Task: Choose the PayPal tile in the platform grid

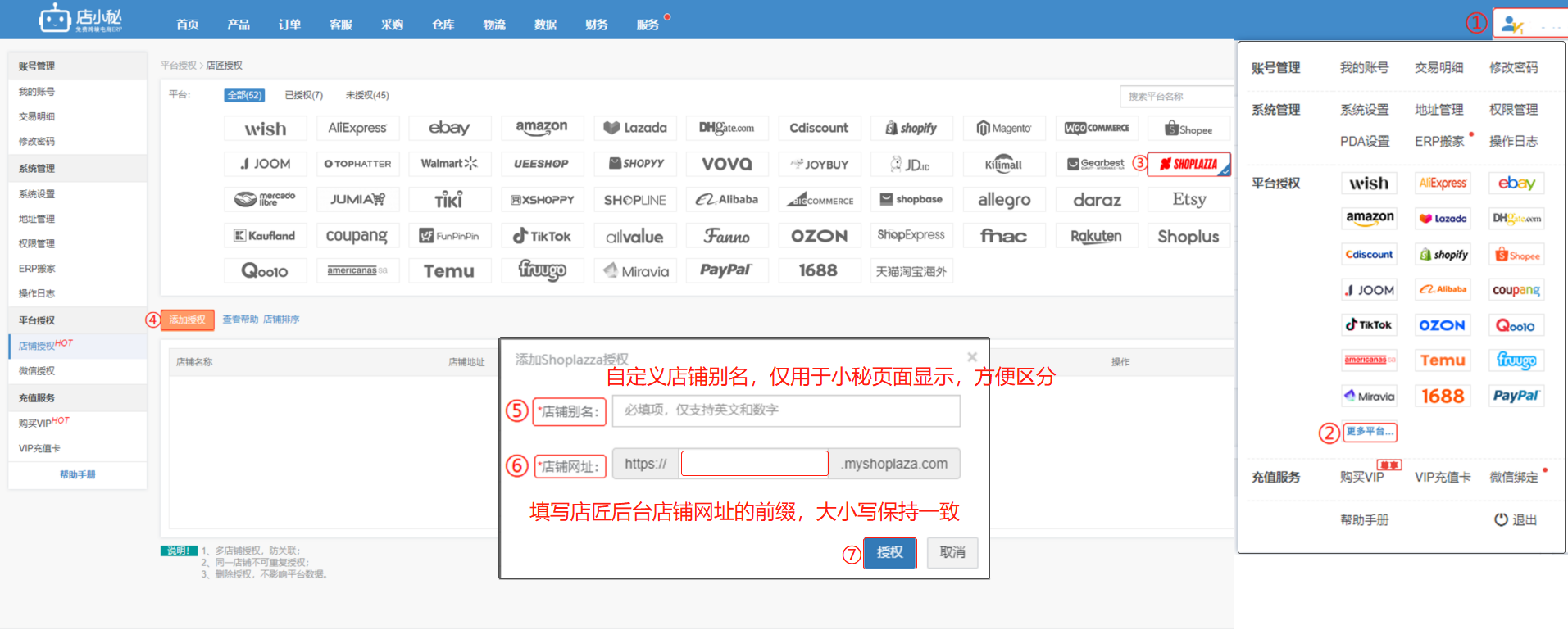Action: coord(727,270)
